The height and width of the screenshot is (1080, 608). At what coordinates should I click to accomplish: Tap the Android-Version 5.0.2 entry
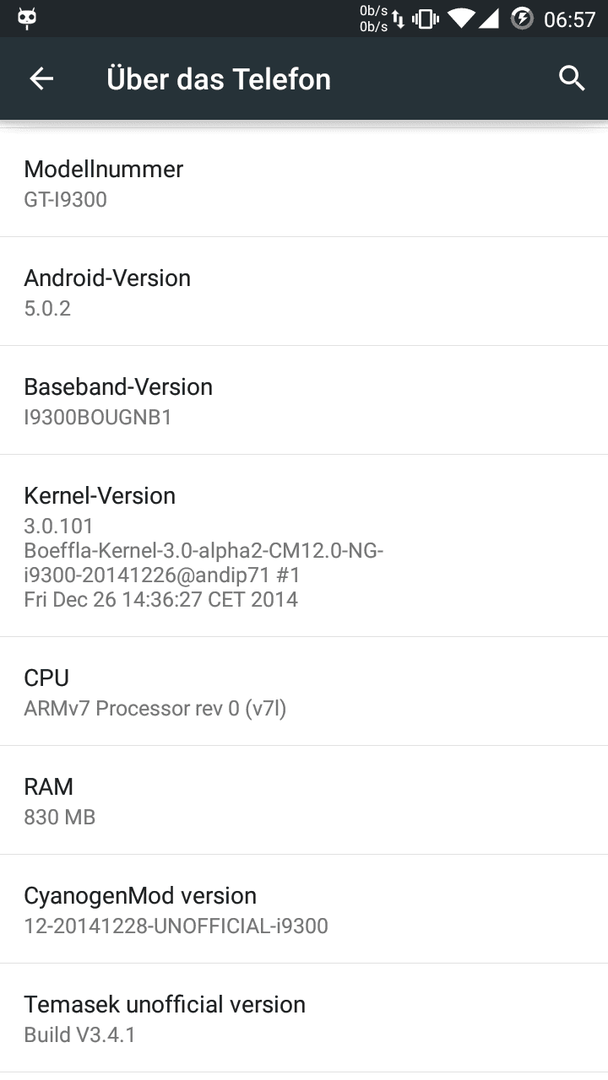[304, 291]
